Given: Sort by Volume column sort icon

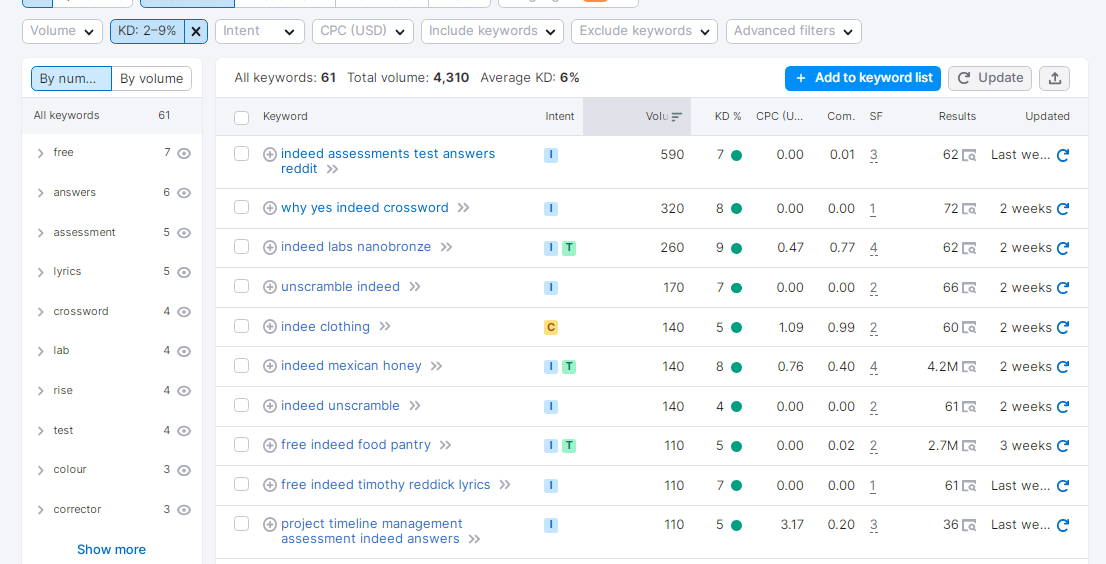Looking at the screenshot, I should [x=677, y=117].
